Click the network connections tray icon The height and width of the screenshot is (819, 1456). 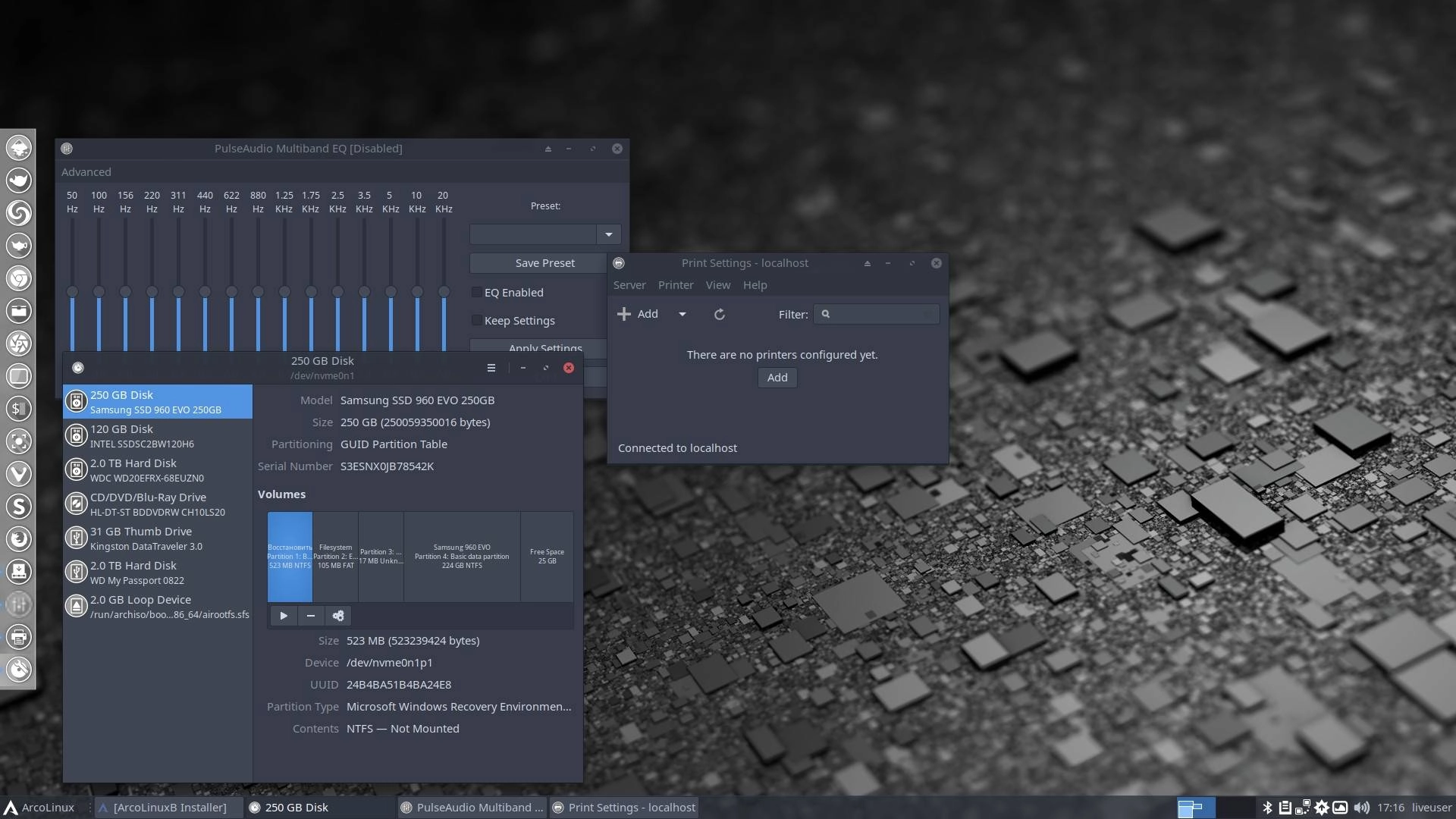1303,808
